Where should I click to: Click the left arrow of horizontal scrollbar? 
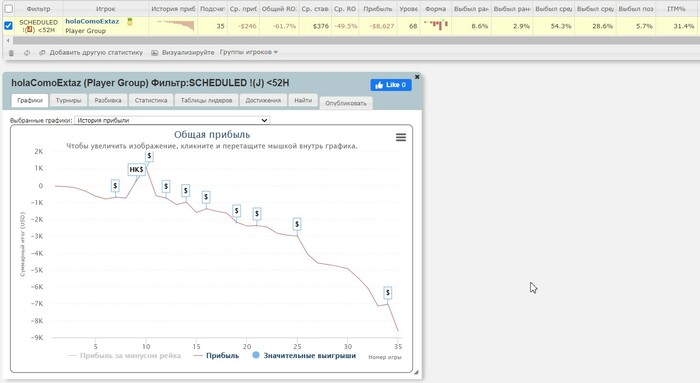tap(8, 41)
